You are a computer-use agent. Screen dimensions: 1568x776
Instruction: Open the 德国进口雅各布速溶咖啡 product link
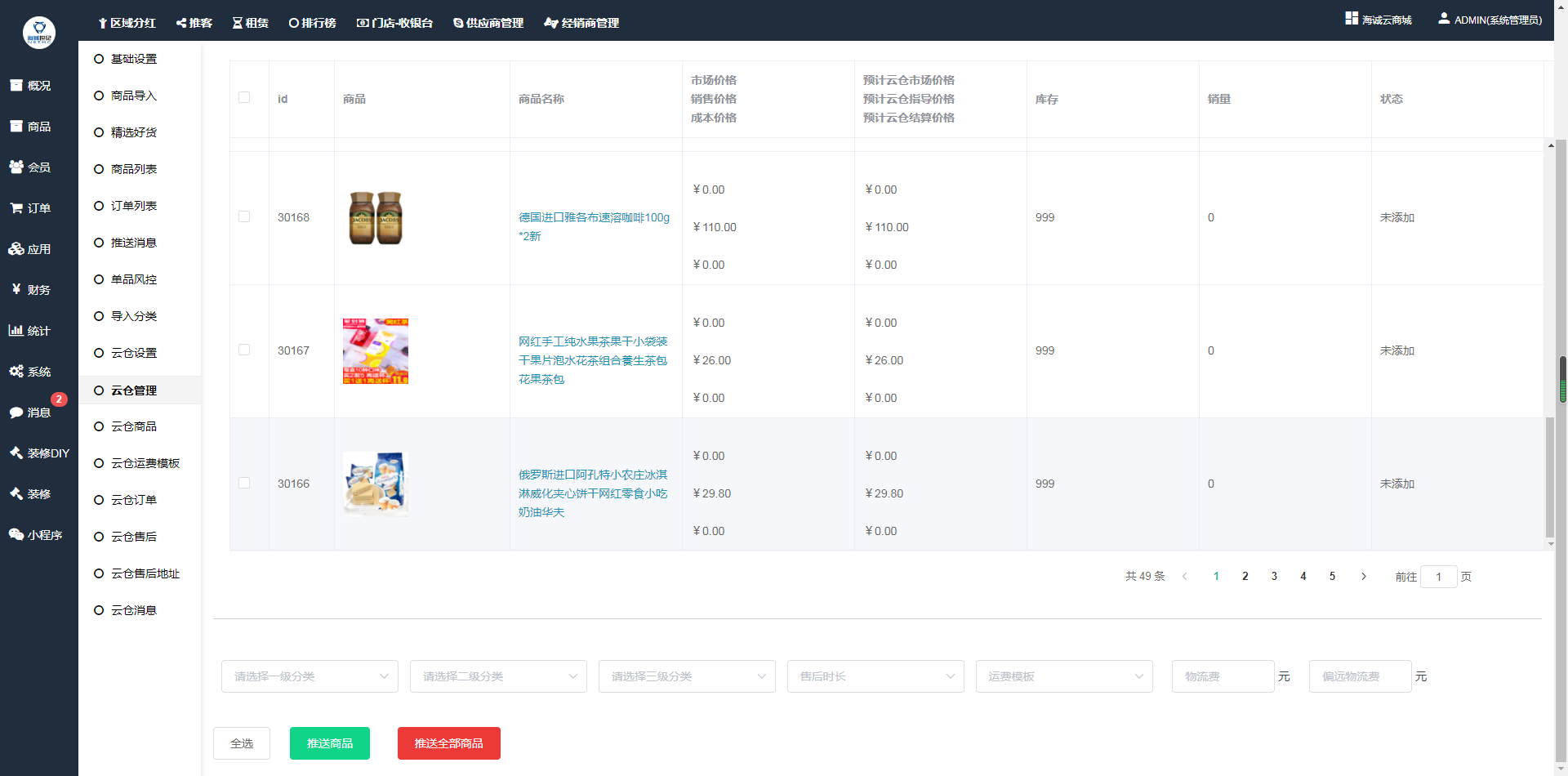coord(594,226)
